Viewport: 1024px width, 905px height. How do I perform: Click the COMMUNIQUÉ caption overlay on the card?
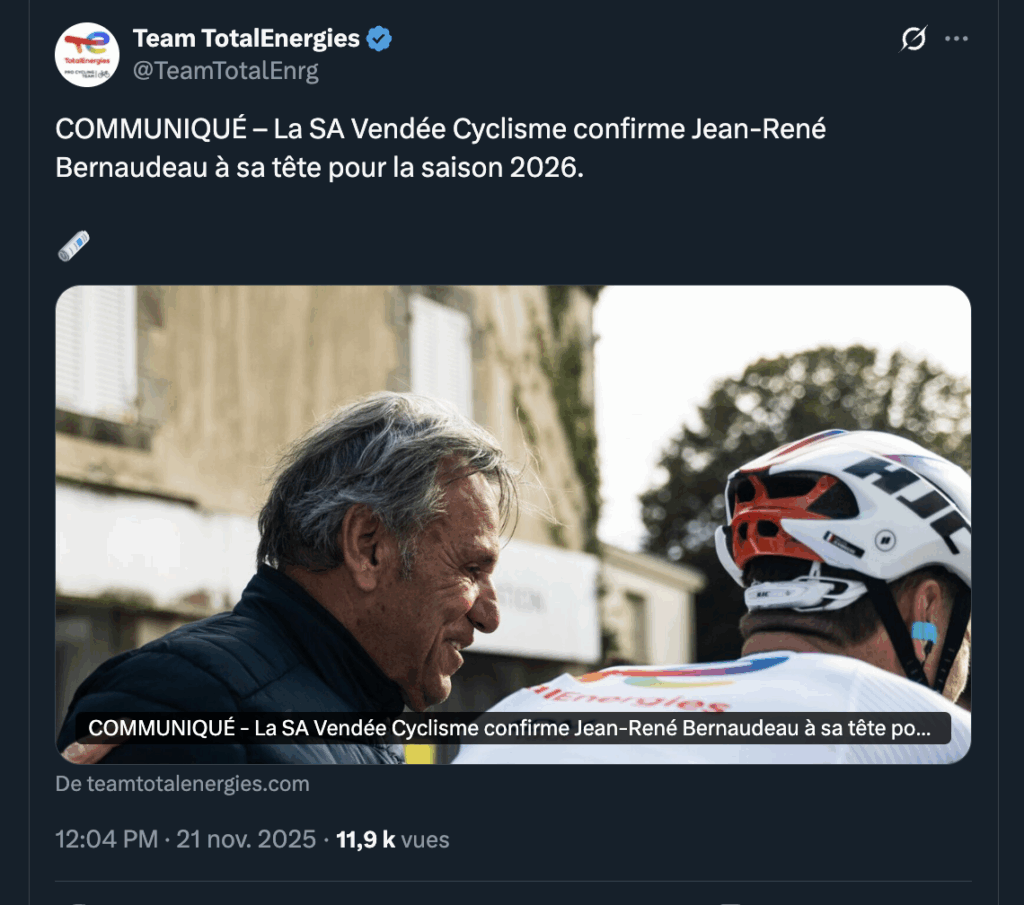(x=510, y=728)
